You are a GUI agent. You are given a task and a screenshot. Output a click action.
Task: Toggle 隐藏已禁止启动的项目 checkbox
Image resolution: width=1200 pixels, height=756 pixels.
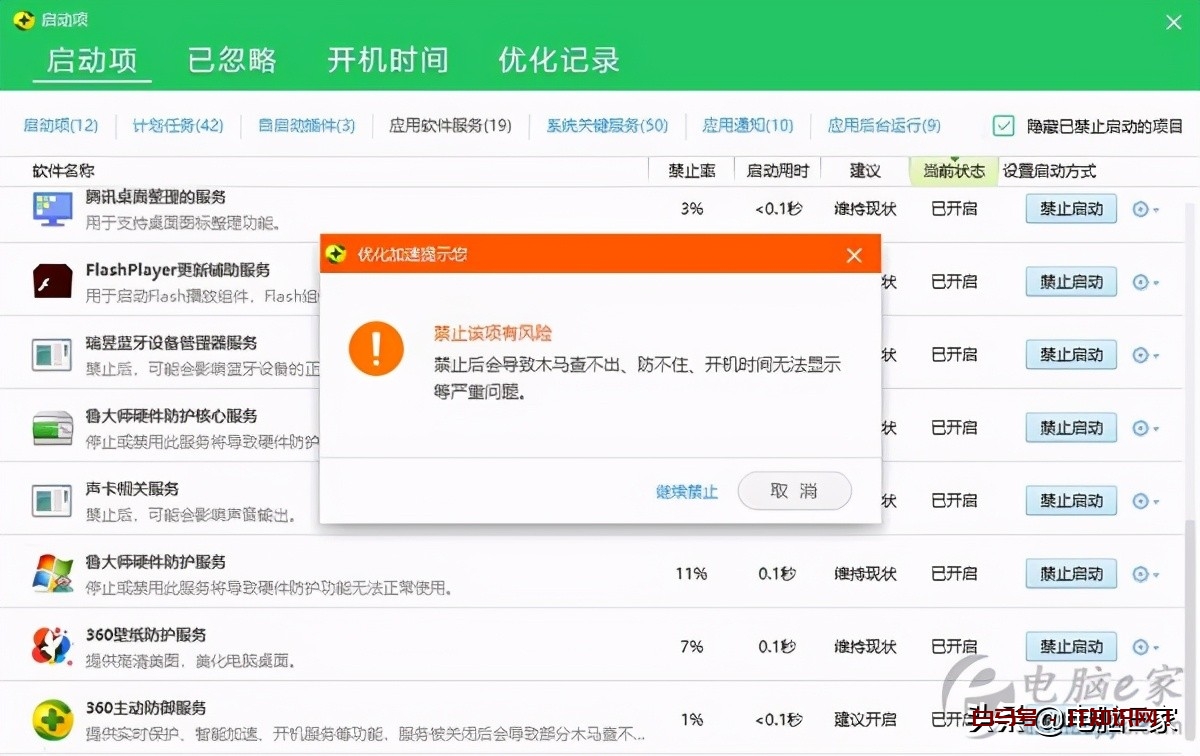tap(1001, 126)
